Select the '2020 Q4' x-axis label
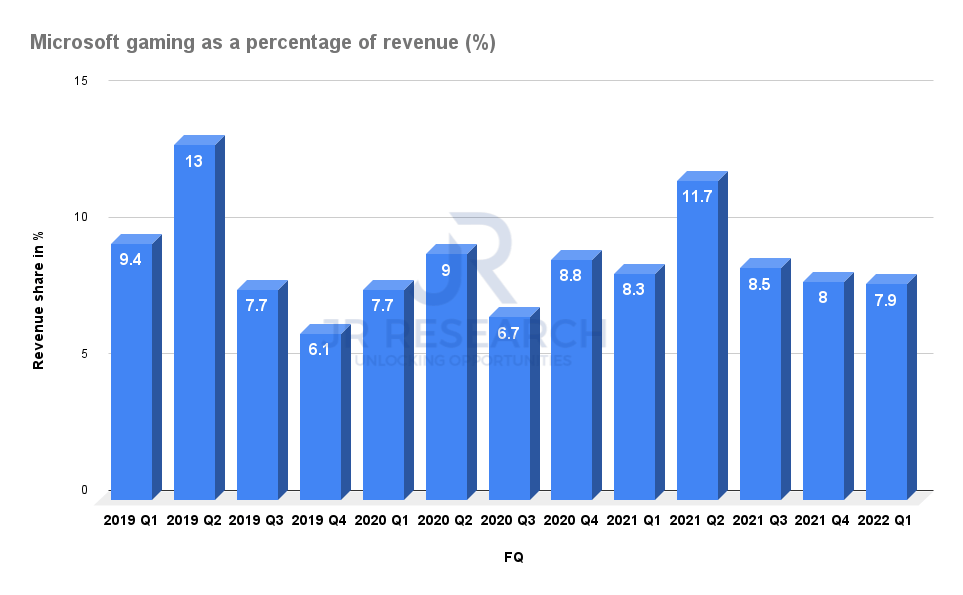963x595 pixels. click(571, 521)
